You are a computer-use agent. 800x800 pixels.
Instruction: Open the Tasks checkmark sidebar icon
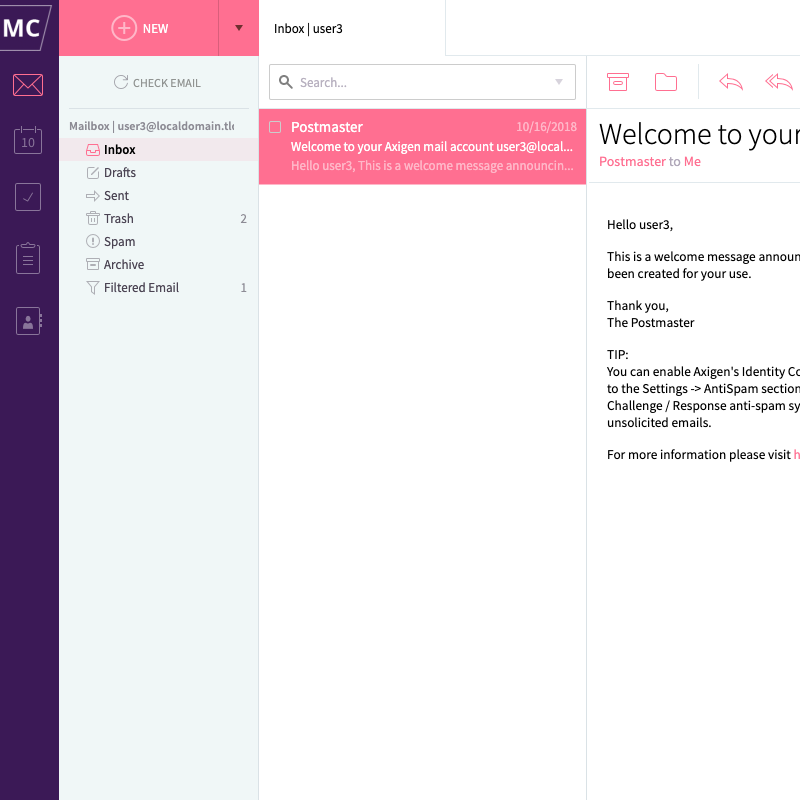[28, 197]
